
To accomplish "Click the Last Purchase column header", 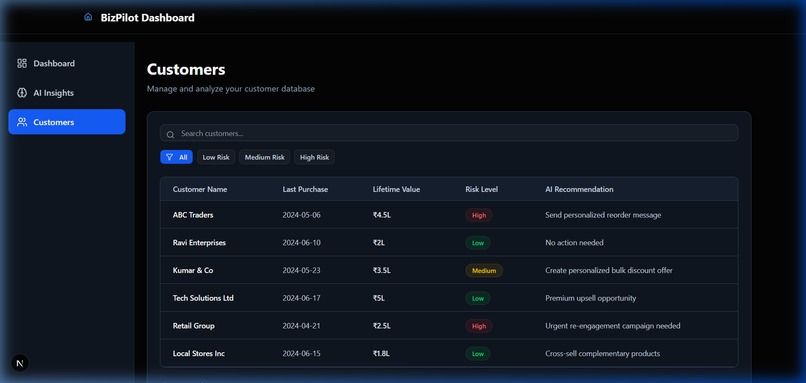I will [305, 189].
